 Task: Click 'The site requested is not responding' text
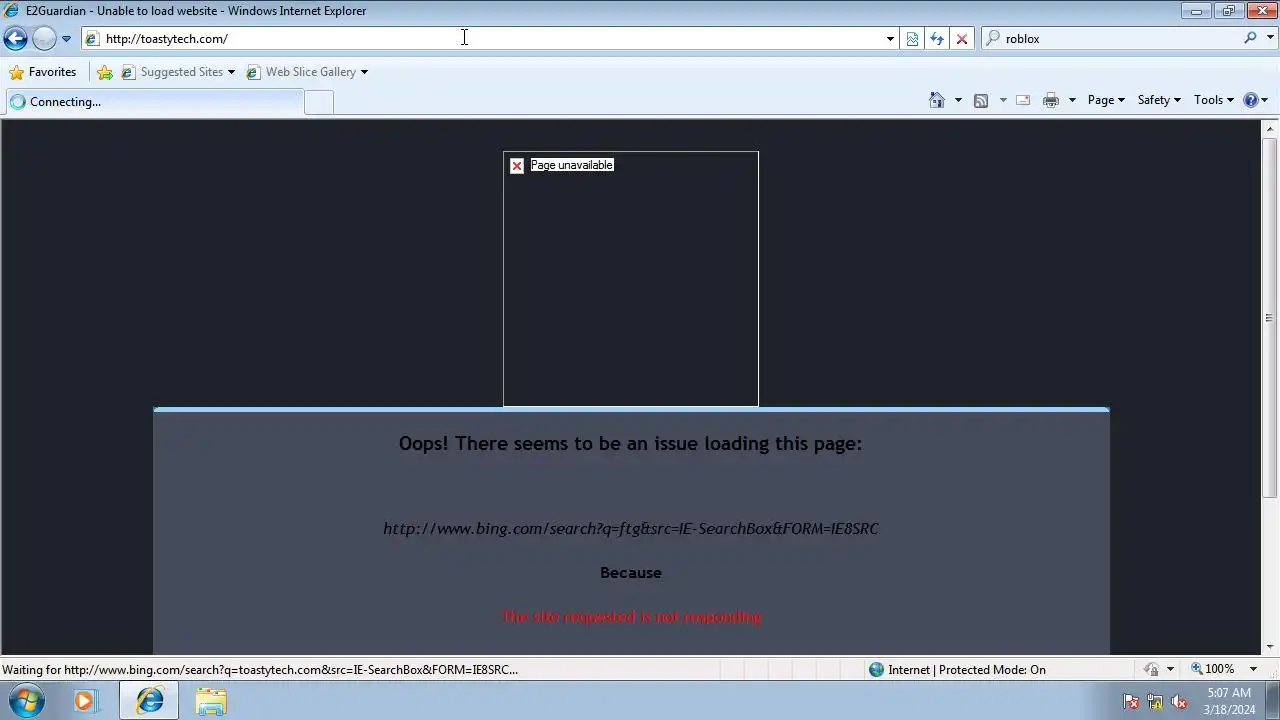click(x=631, y=616)
